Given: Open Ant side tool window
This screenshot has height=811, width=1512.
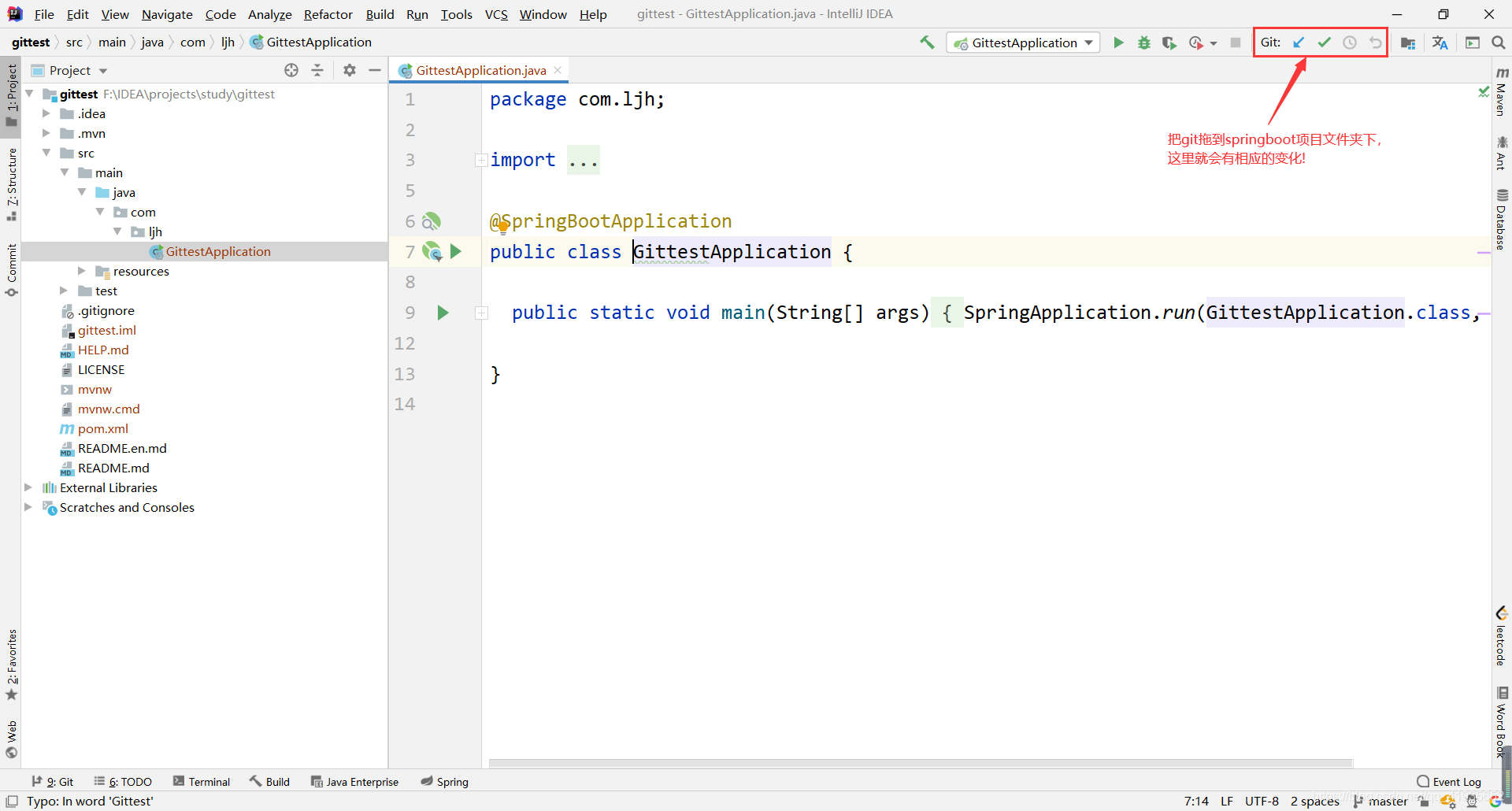Looking at the screenshot, I should point(1502,153).
